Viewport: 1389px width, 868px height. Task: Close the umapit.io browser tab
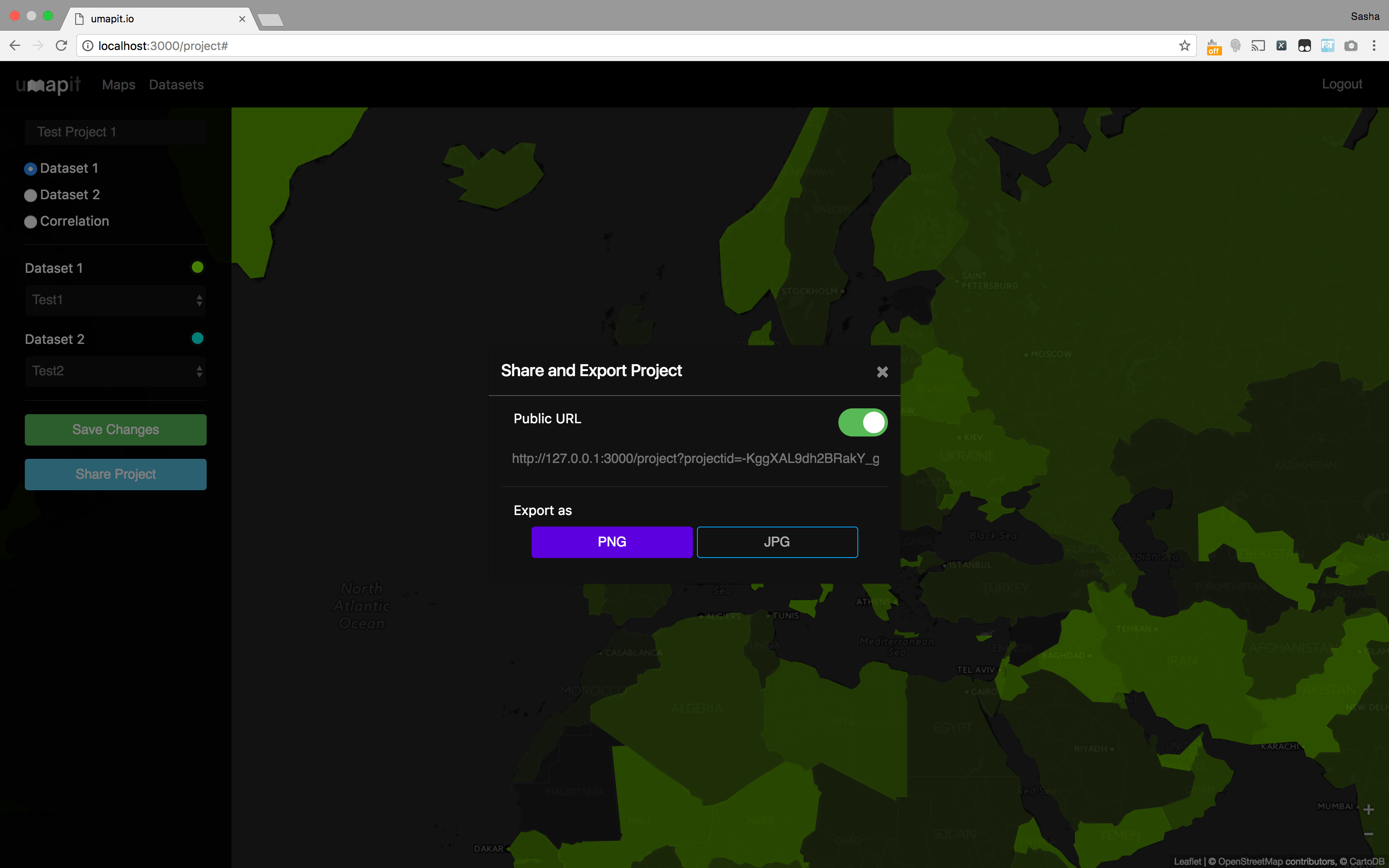(242, 19)
